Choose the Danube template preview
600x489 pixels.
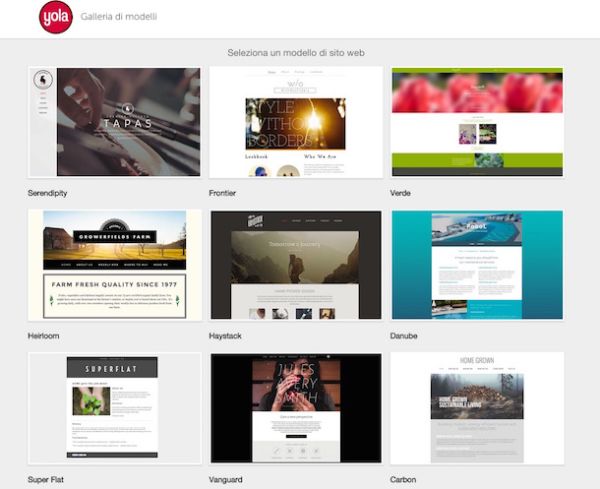point(477,265)
